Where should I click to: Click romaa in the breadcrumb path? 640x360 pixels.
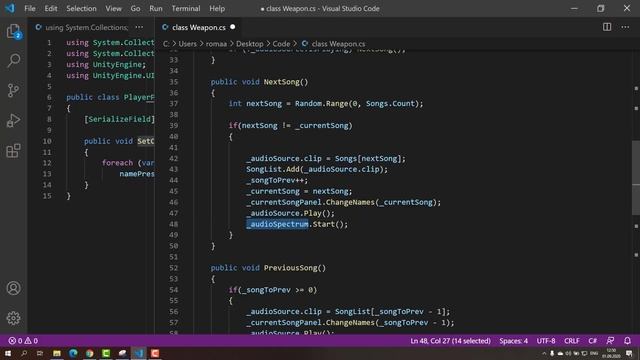click(216, 44)
